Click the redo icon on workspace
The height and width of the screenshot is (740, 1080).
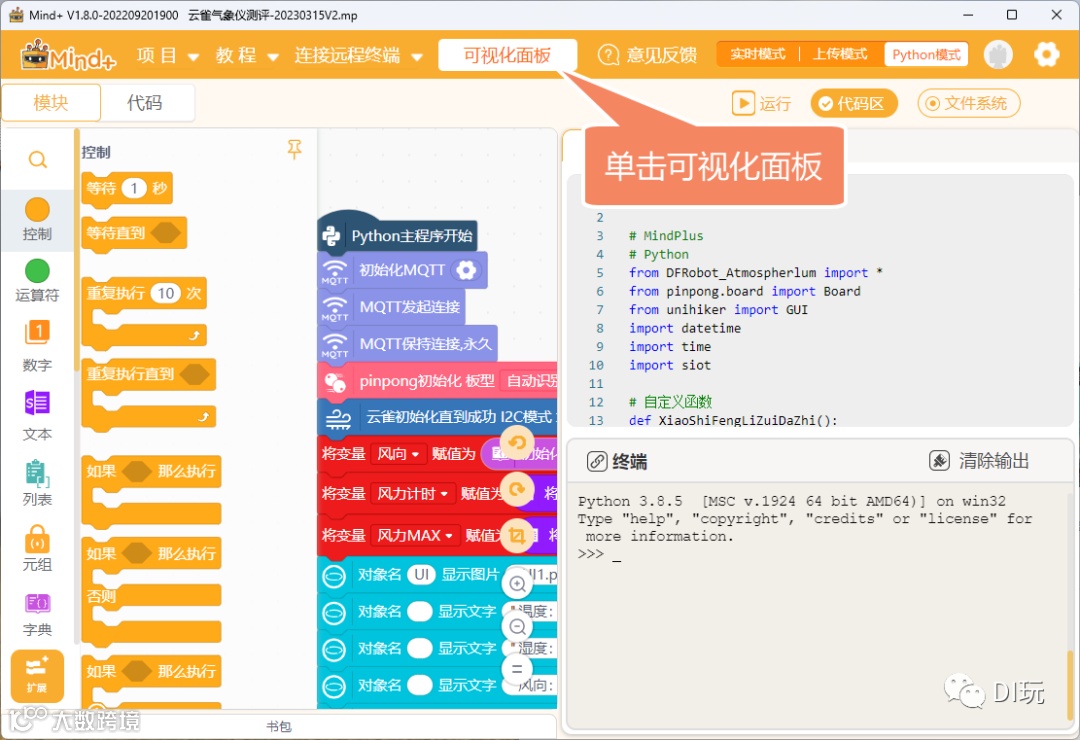point(517,489)
